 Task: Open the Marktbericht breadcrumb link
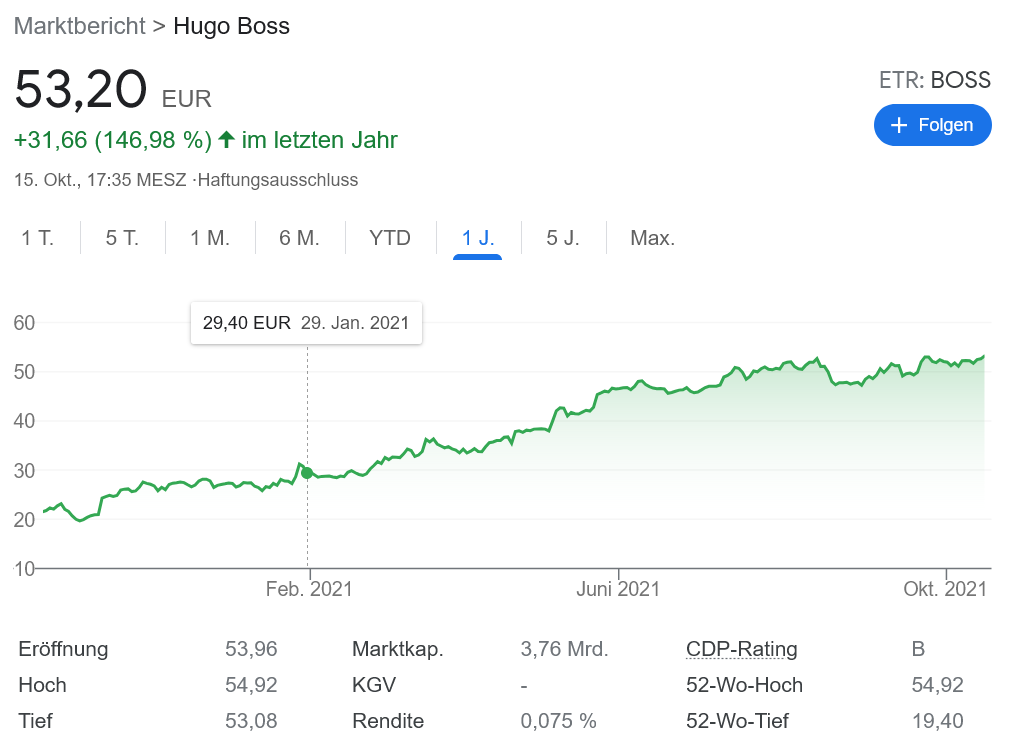coord(79,26)
